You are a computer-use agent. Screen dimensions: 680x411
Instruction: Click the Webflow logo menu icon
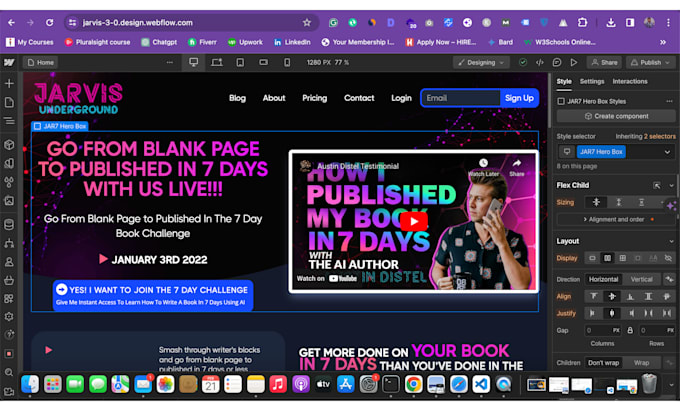(9, 62)
